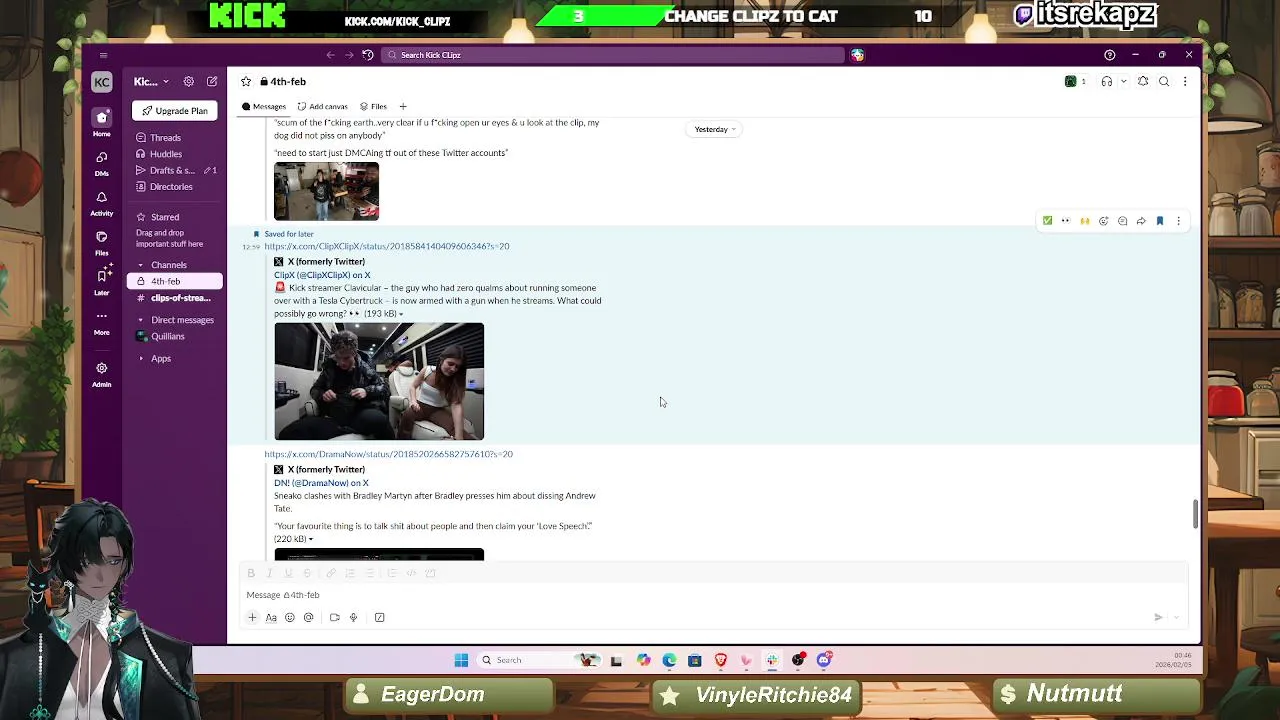This screenshot has width=1280, height=720.
Task: Click the KC workspace switcher tile
Action: coord(101,82)
